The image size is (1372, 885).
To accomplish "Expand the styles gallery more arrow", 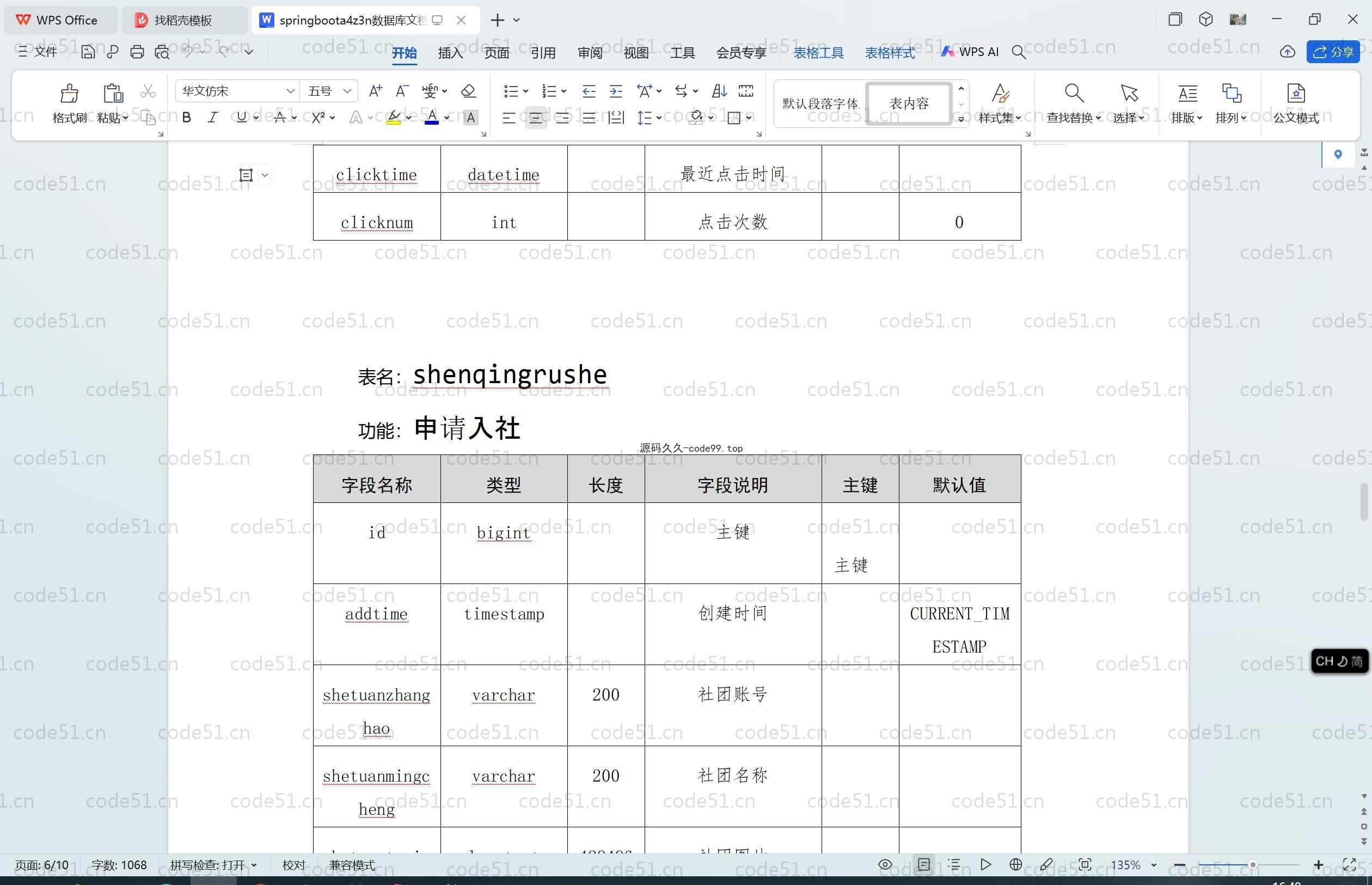I will [x=961, y=119].
